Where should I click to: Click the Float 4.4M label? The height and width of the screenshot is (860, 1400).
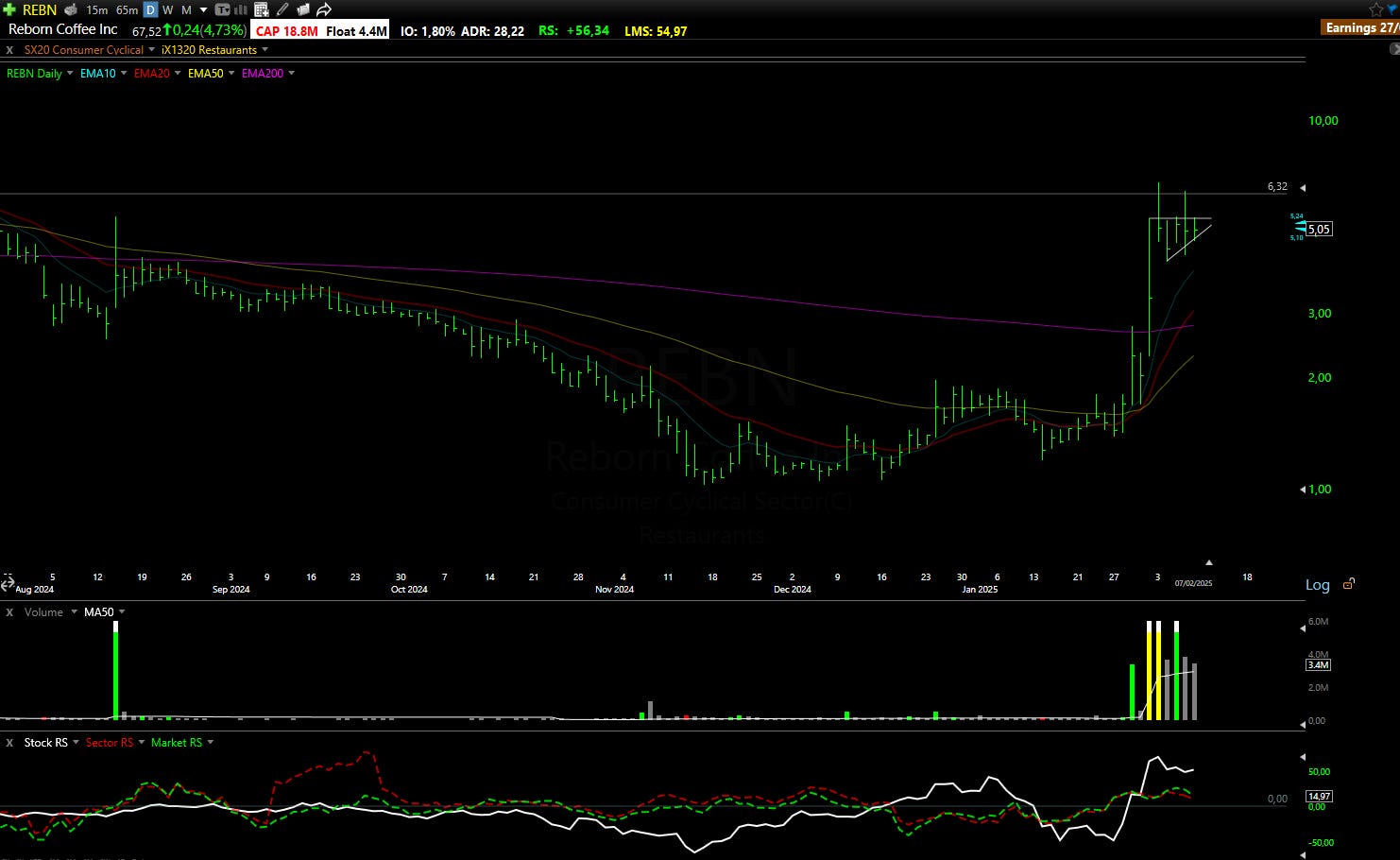[x=356, y=31]
